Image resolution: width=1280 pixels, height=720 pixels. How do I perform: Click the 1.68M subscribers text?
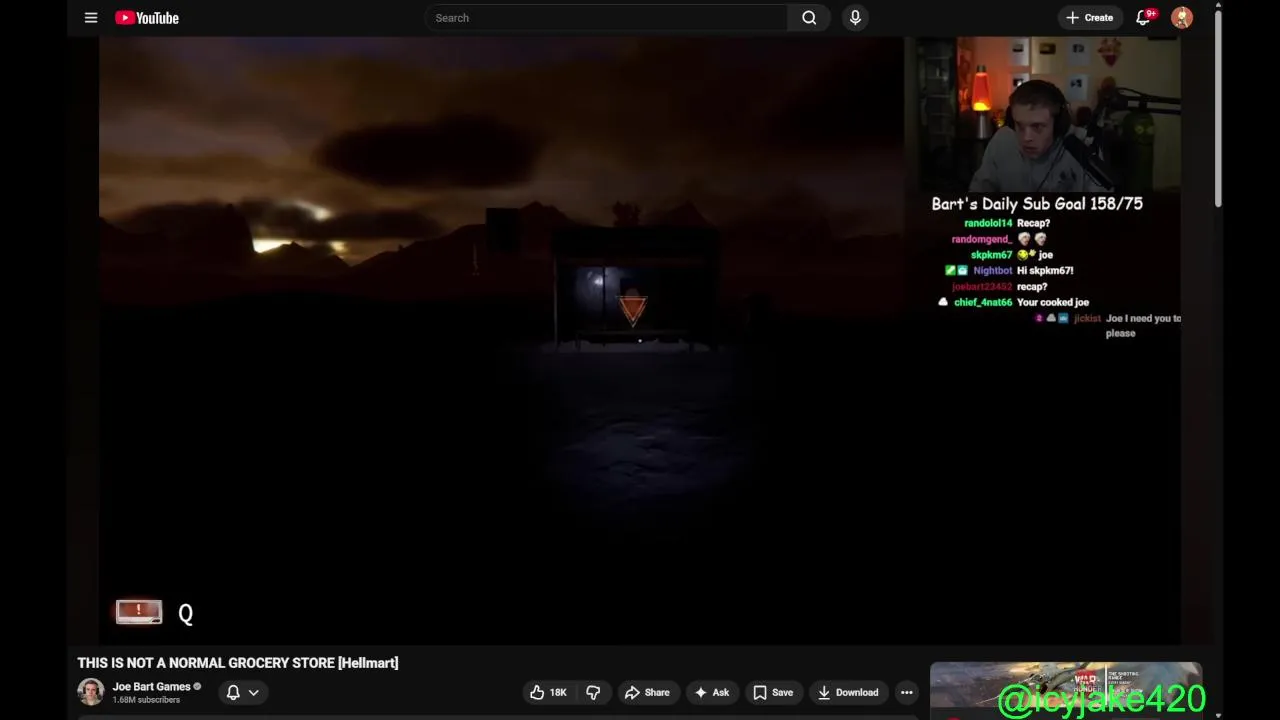[x=146, y=700]
